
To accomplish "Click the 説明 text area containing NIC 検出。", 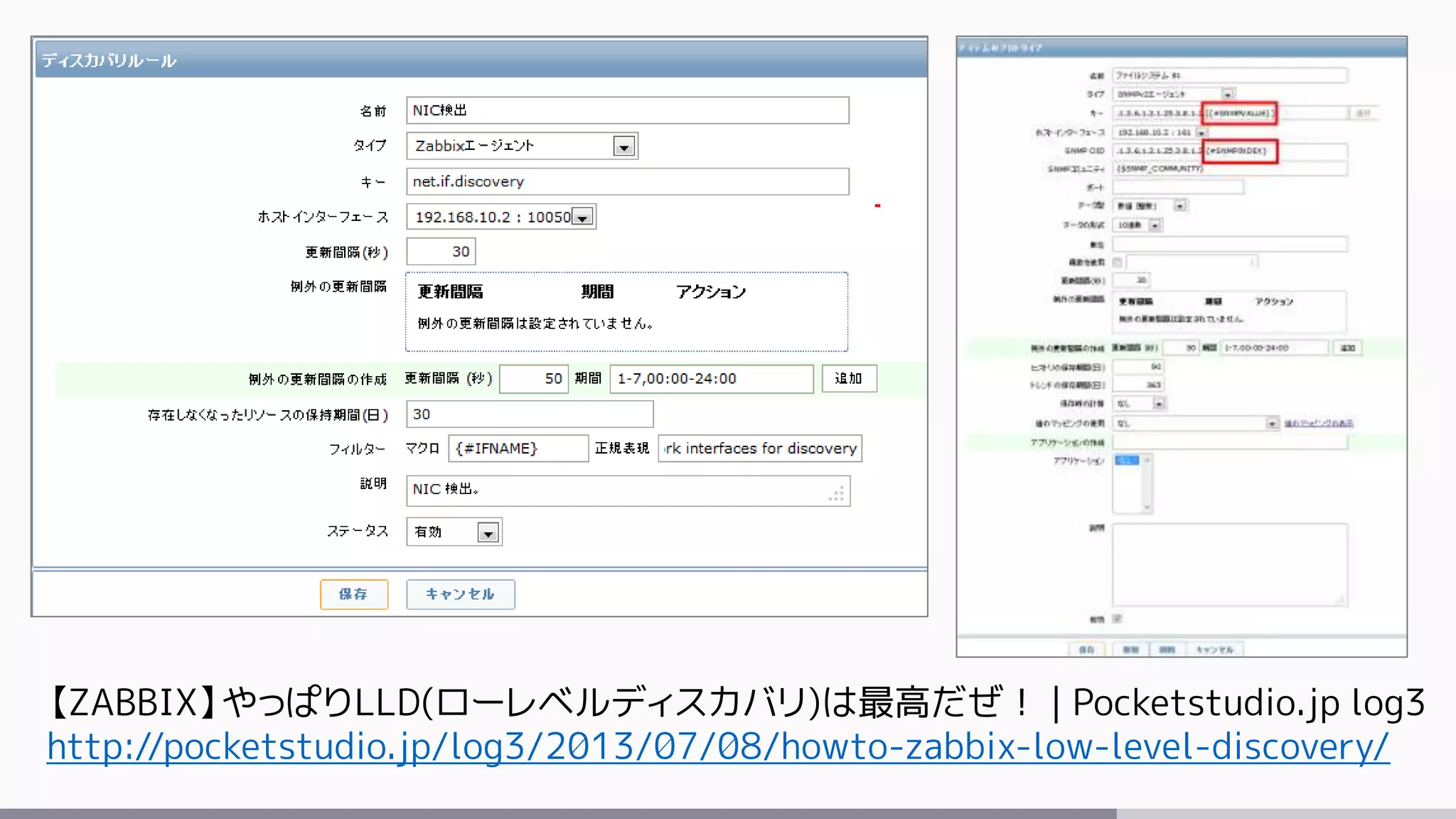I will click(628, 491).
